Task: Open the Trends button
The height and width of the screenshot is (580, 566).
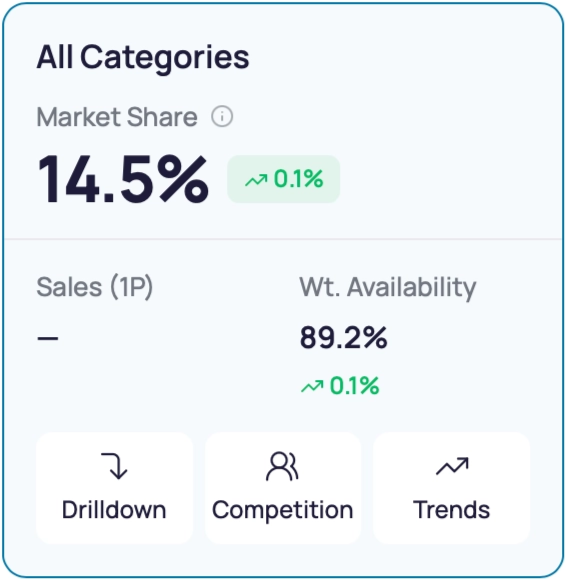Action: pyautogui.click(x=452, y=488)
